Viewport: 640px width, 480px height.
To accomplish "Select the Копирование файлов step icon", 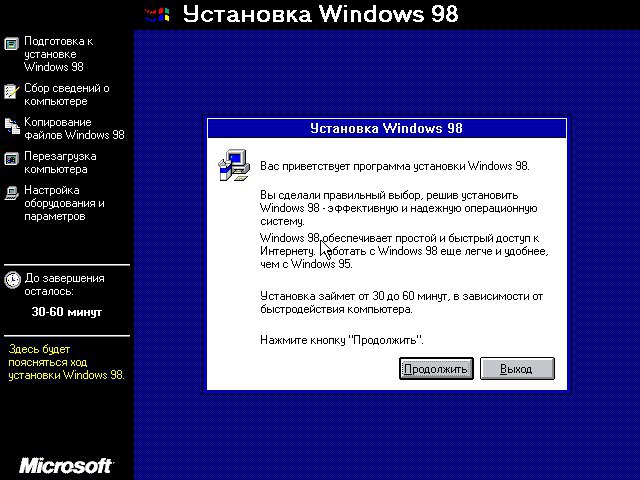I will point(12,126).
